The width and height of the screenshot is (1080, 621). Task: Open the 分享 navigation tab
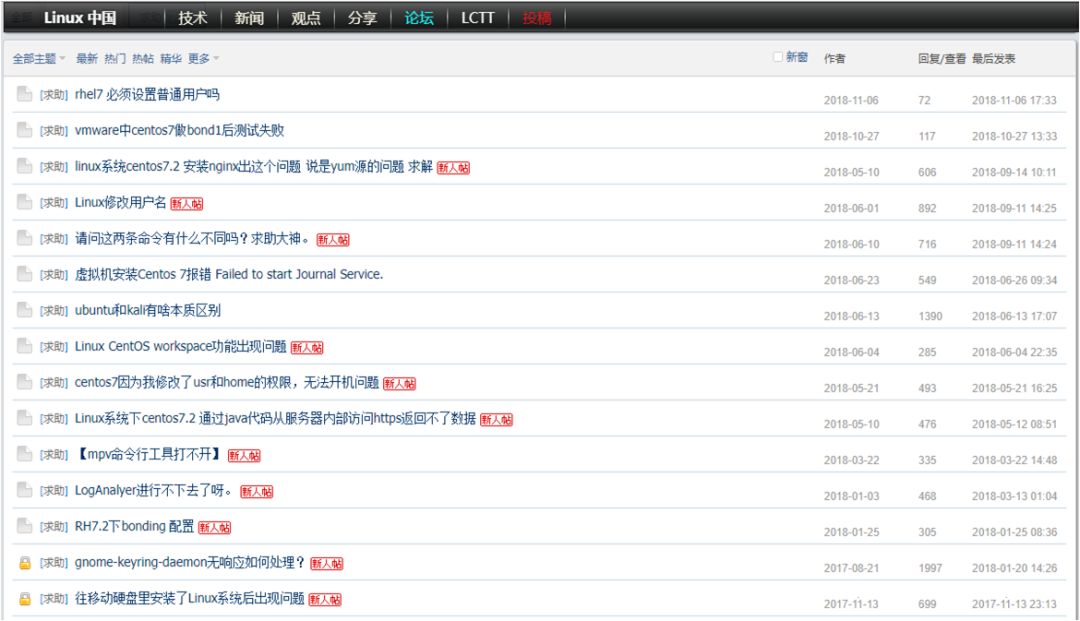click(x=362, y=18)
